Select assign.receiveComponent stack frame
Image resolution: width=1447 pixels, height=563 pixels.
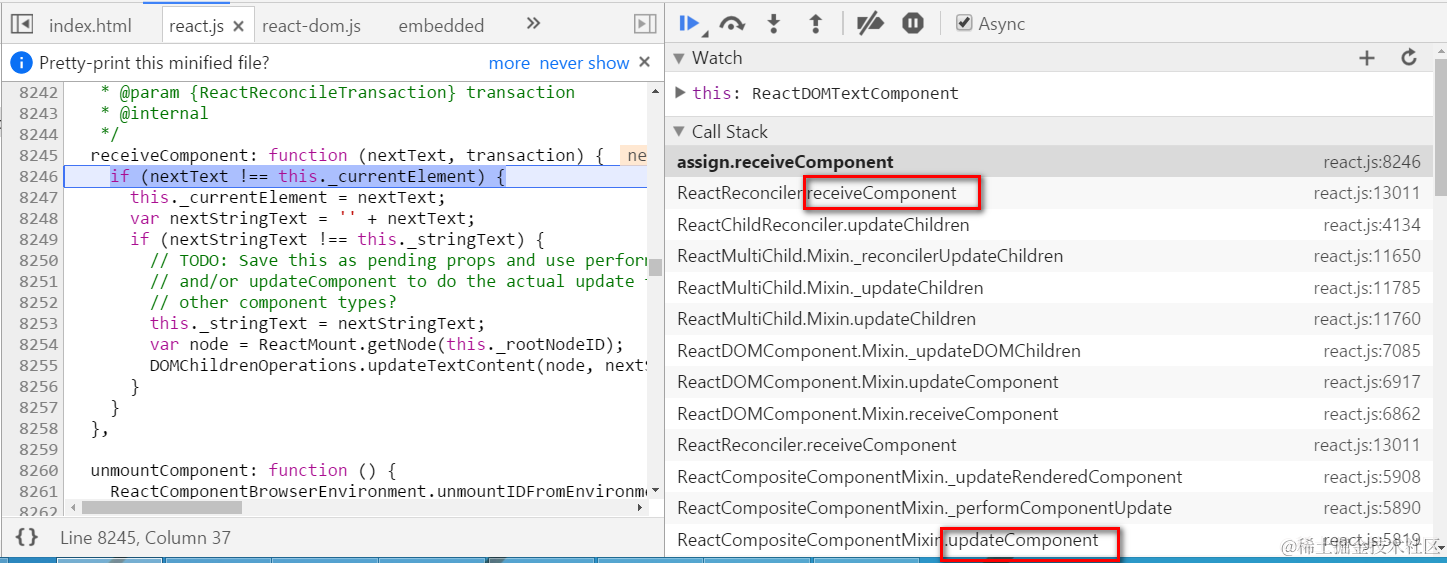click(1048, 162)
